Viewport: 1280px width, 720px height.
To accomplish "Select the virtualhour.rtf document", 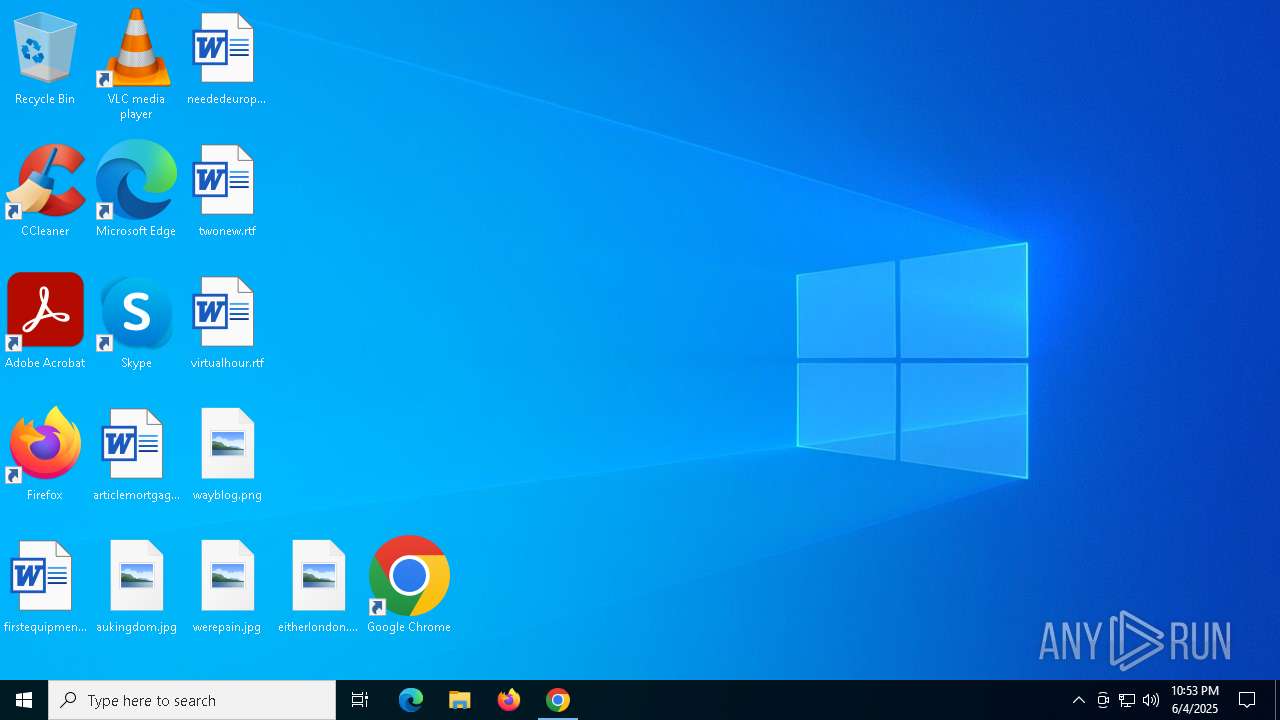I will [226, 322].
